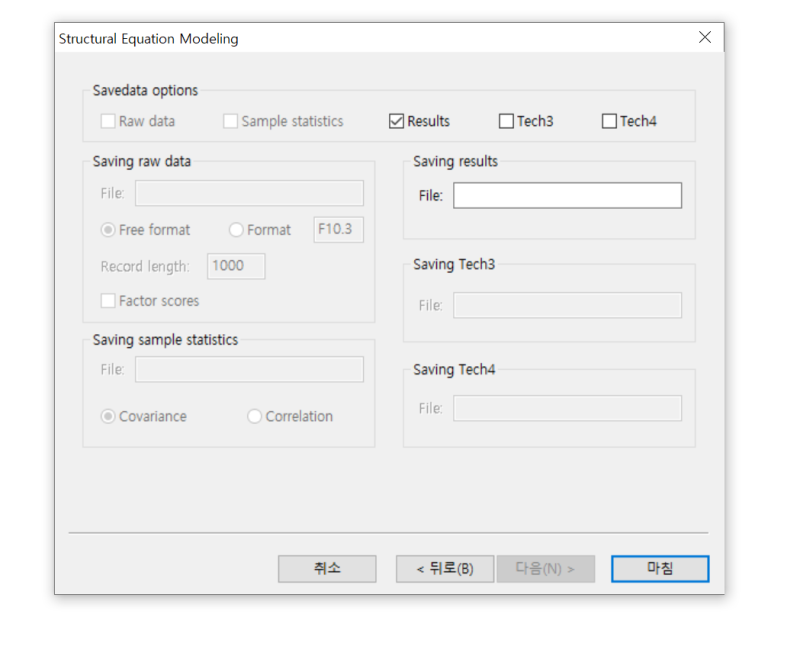Viewport: 800px width, 662px height.
Task: Check the Raw data checkbox
Action: [108, 121]
